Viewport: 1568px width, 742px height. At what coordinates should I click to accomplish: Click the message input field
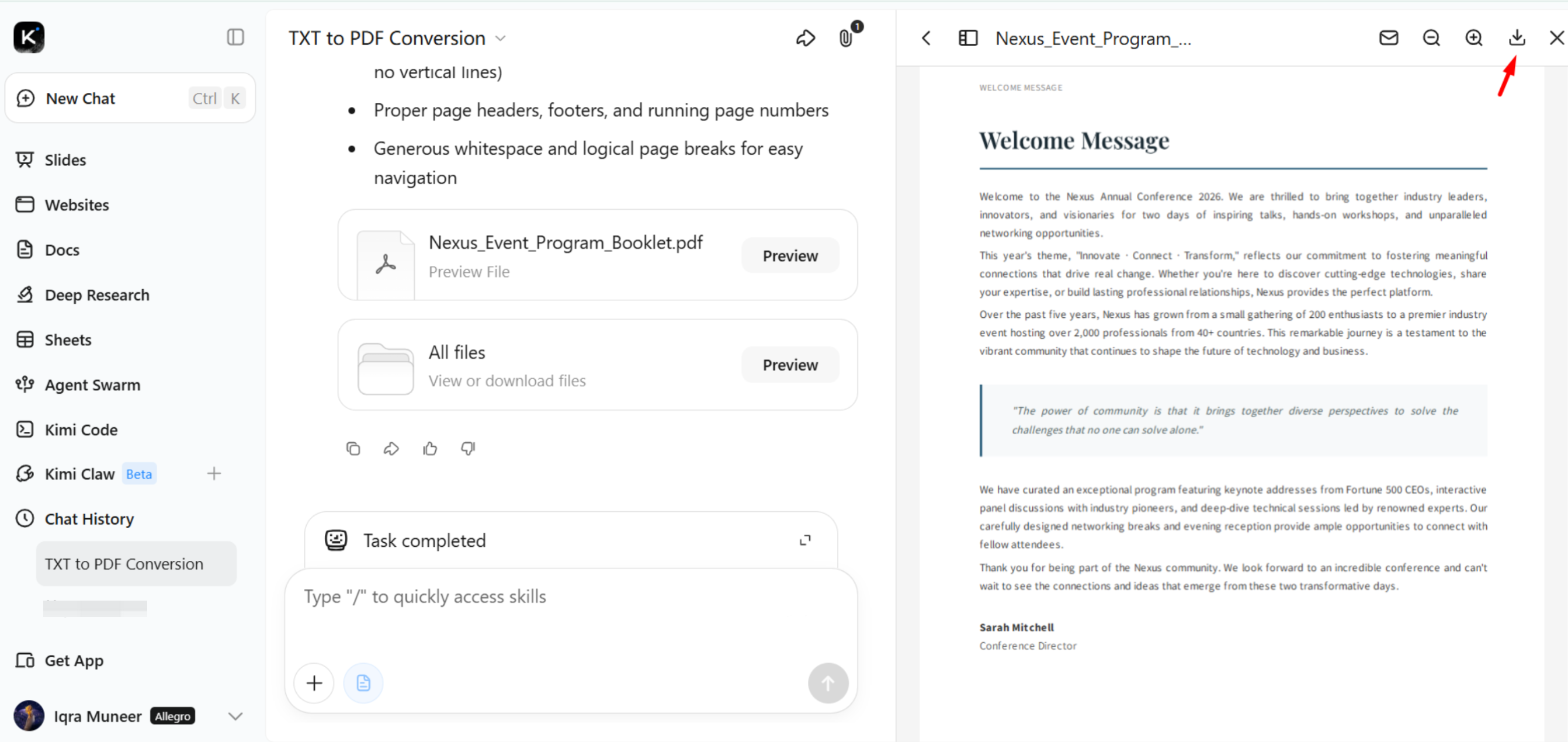click(571, 613)
